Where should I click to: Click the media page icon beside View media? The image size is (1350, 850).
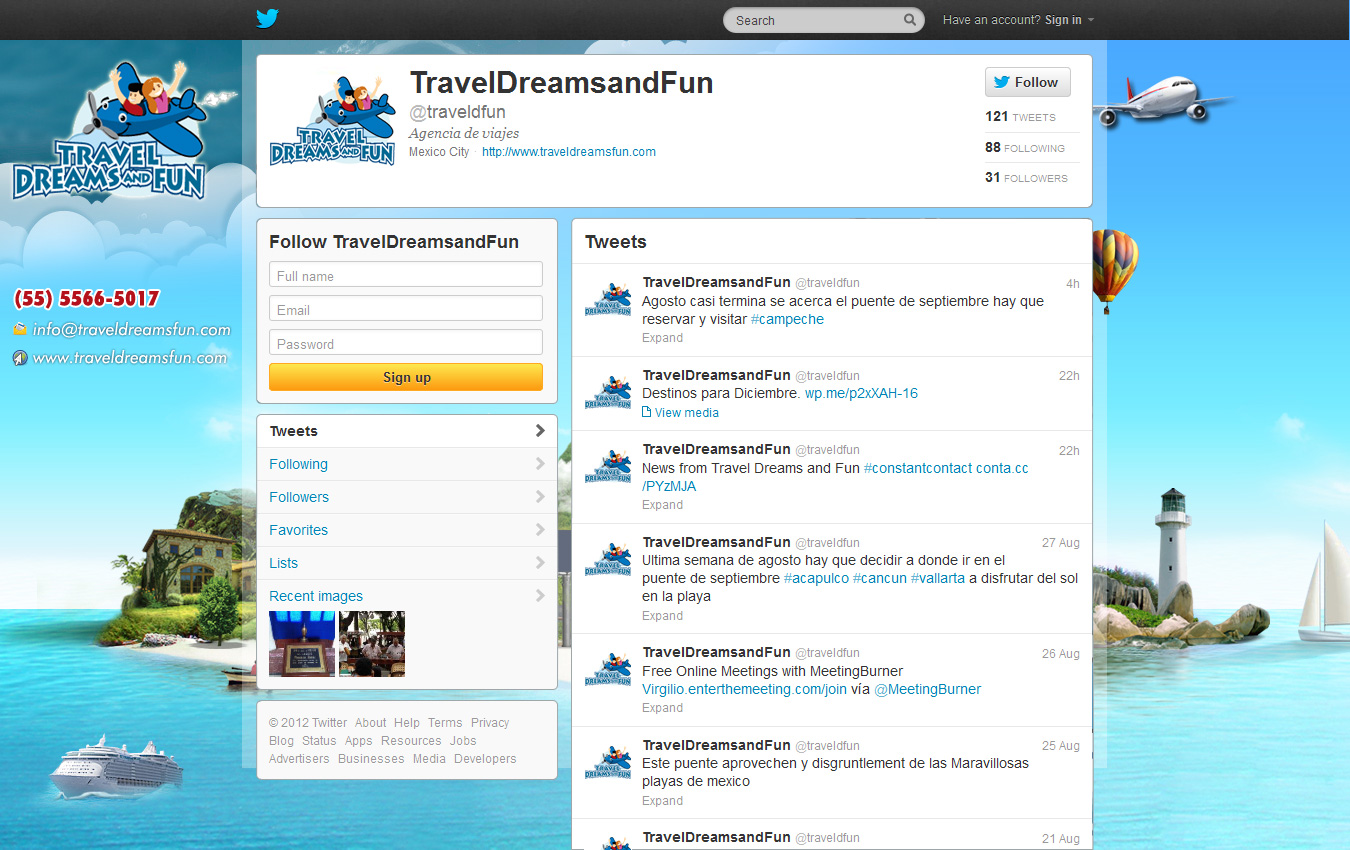(646, 412)
